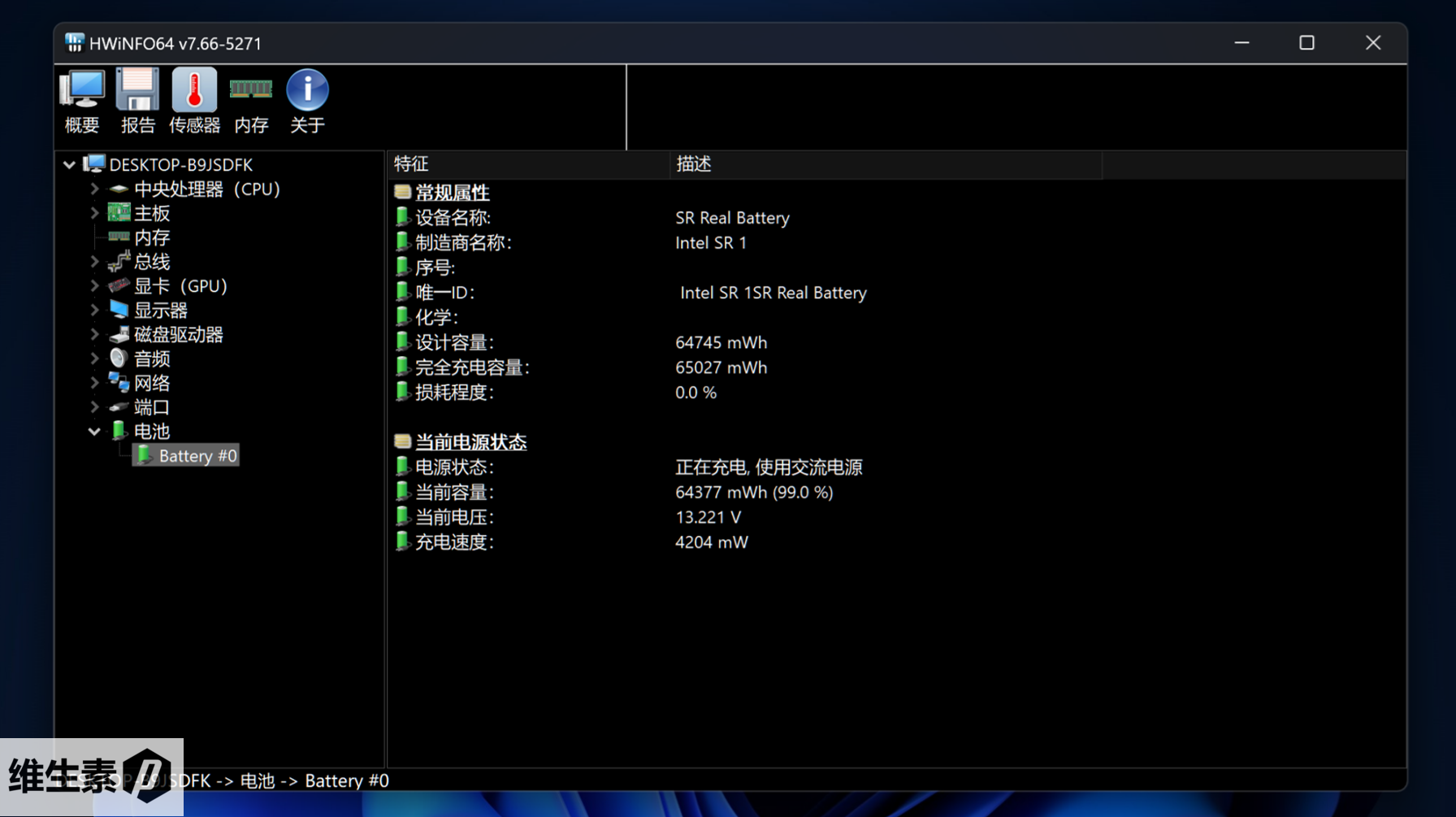
Task: Select the 音频 audio speaker icon
Action: 119,359
